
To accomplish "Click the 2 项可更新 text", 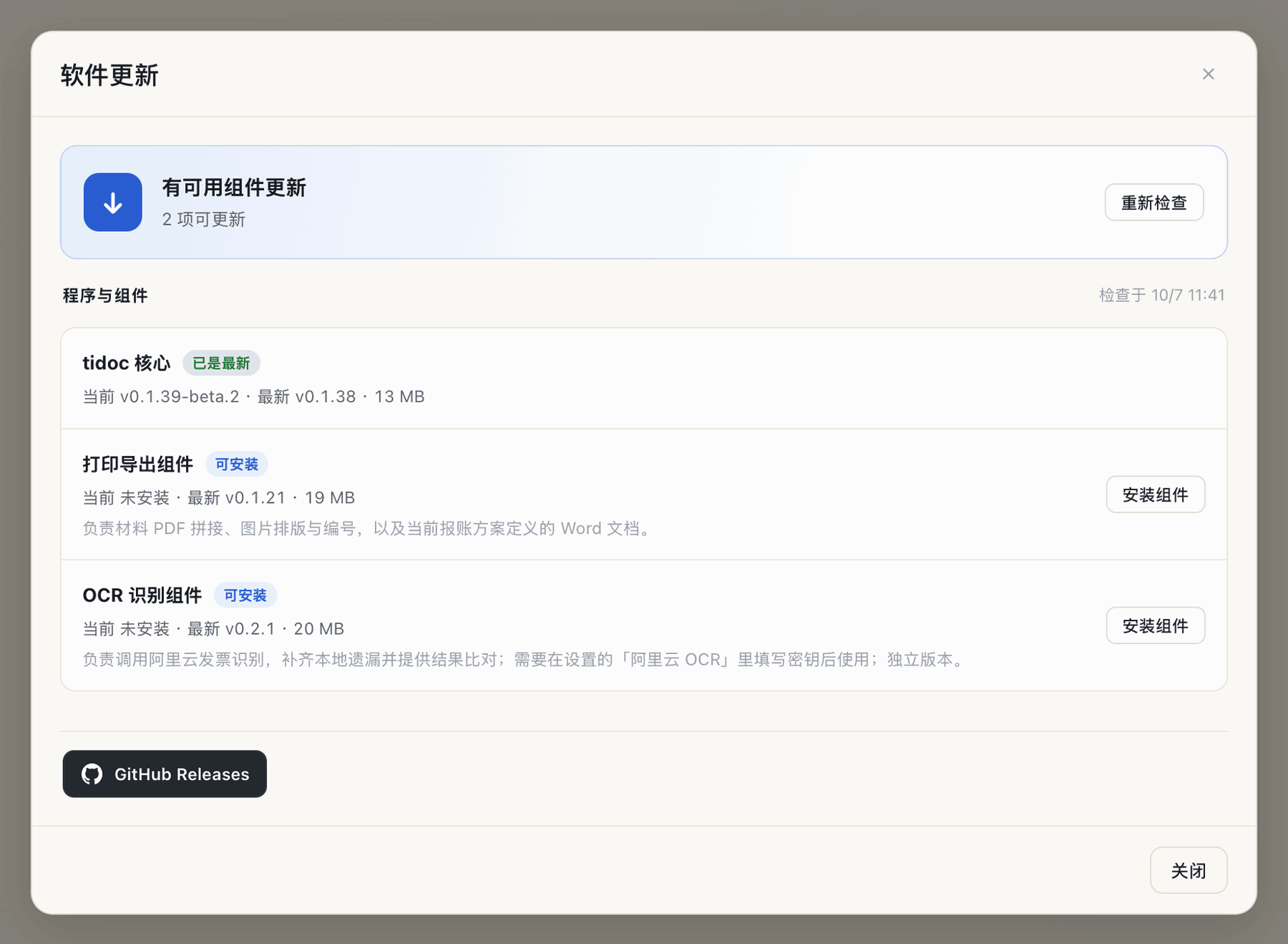I will click(x=204, y=219).
